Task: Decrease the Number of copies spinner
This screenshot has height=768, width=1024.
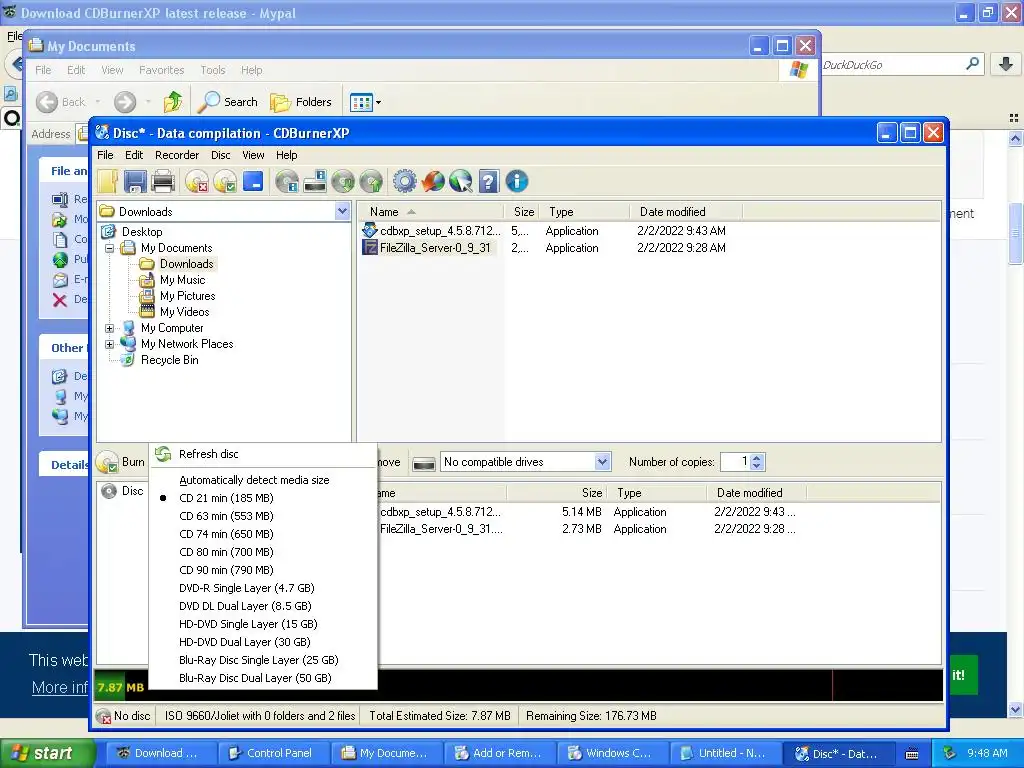Action: [756, 466]
